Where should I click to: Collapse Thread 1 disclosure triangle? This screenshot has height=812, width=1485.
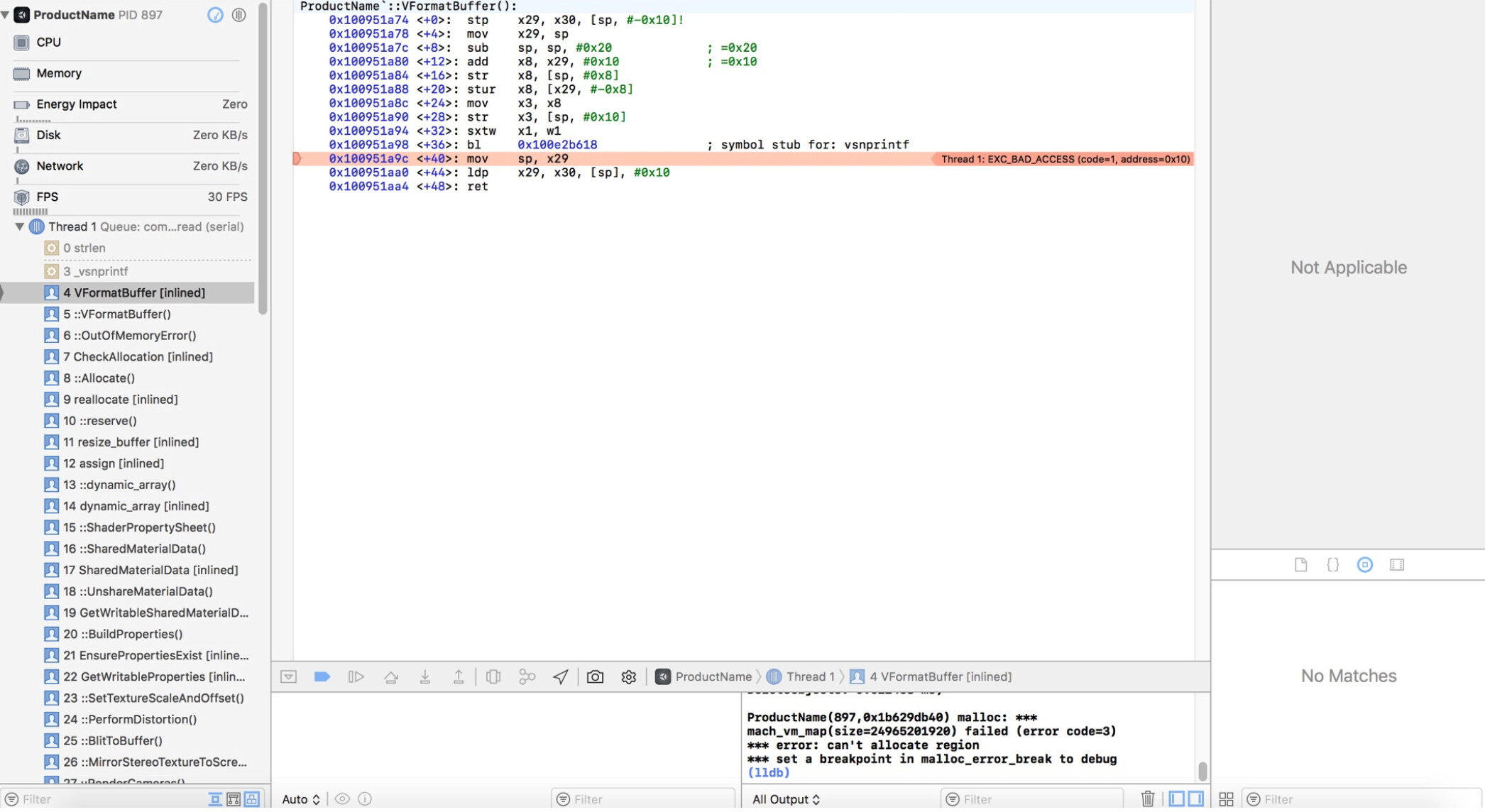tap(19, 226)
